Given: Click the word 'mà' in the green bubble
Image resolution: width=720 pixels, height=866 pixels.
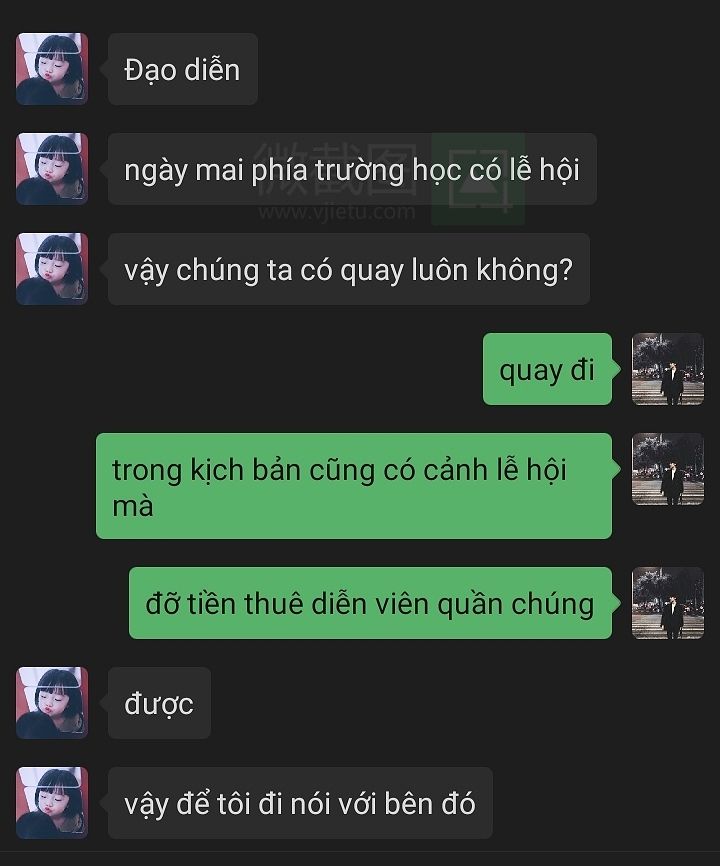Looking at the screenshot, I should [x=133, y=507].
